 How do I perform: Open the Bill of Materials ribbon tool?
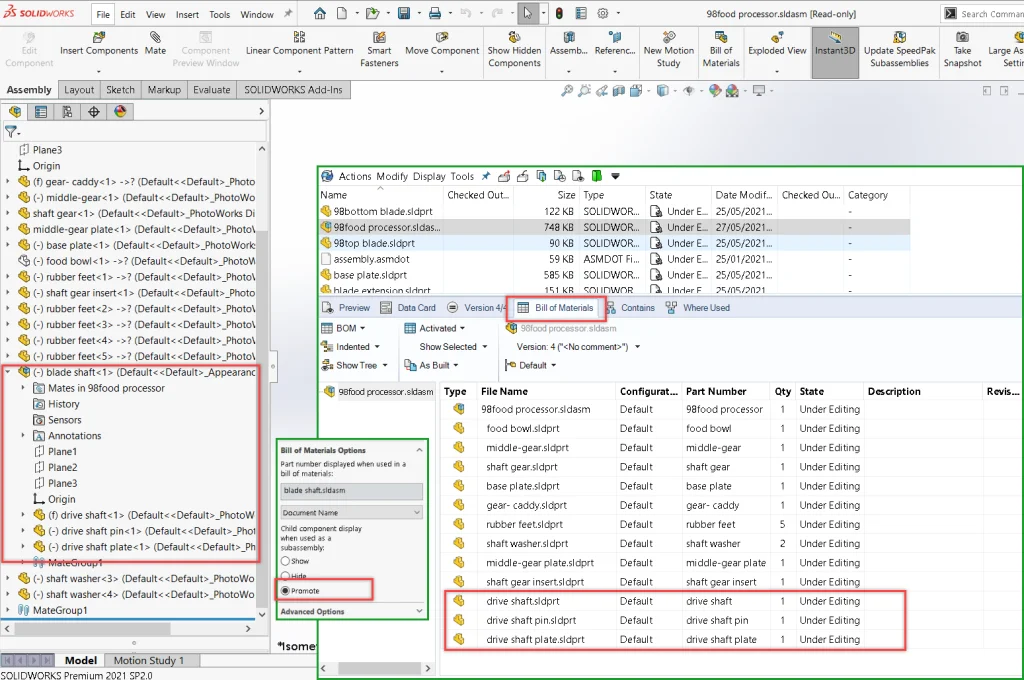coord(721,49)
